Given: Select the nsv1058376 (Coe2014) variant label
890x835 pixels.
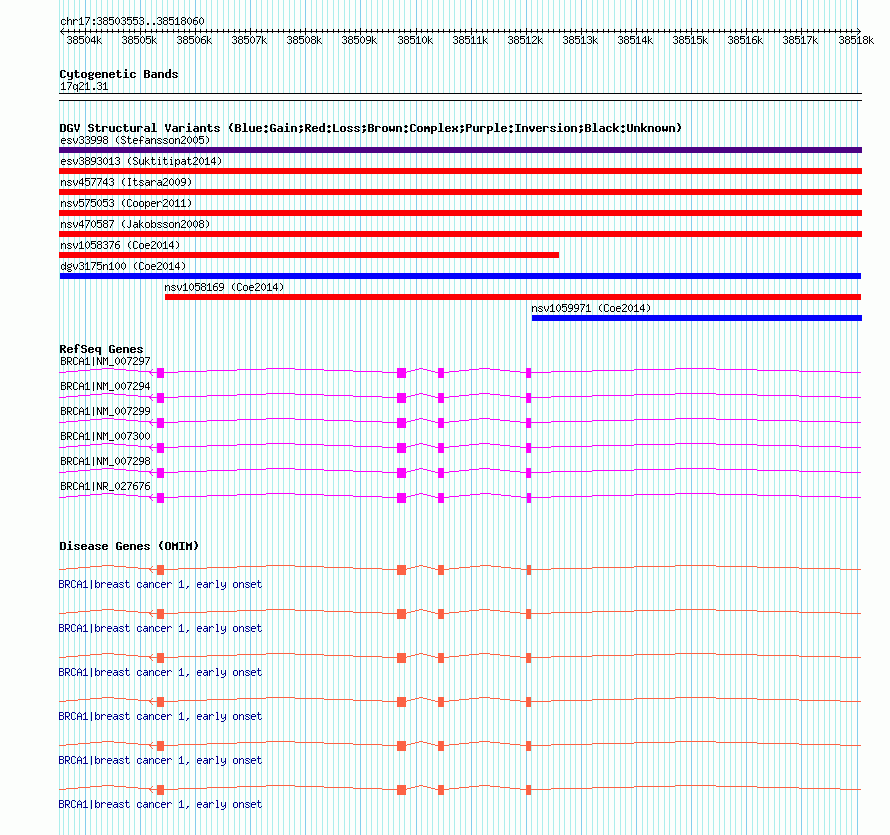Looking at the screenshot, I should pyautogui.click(x=120, y=245).
